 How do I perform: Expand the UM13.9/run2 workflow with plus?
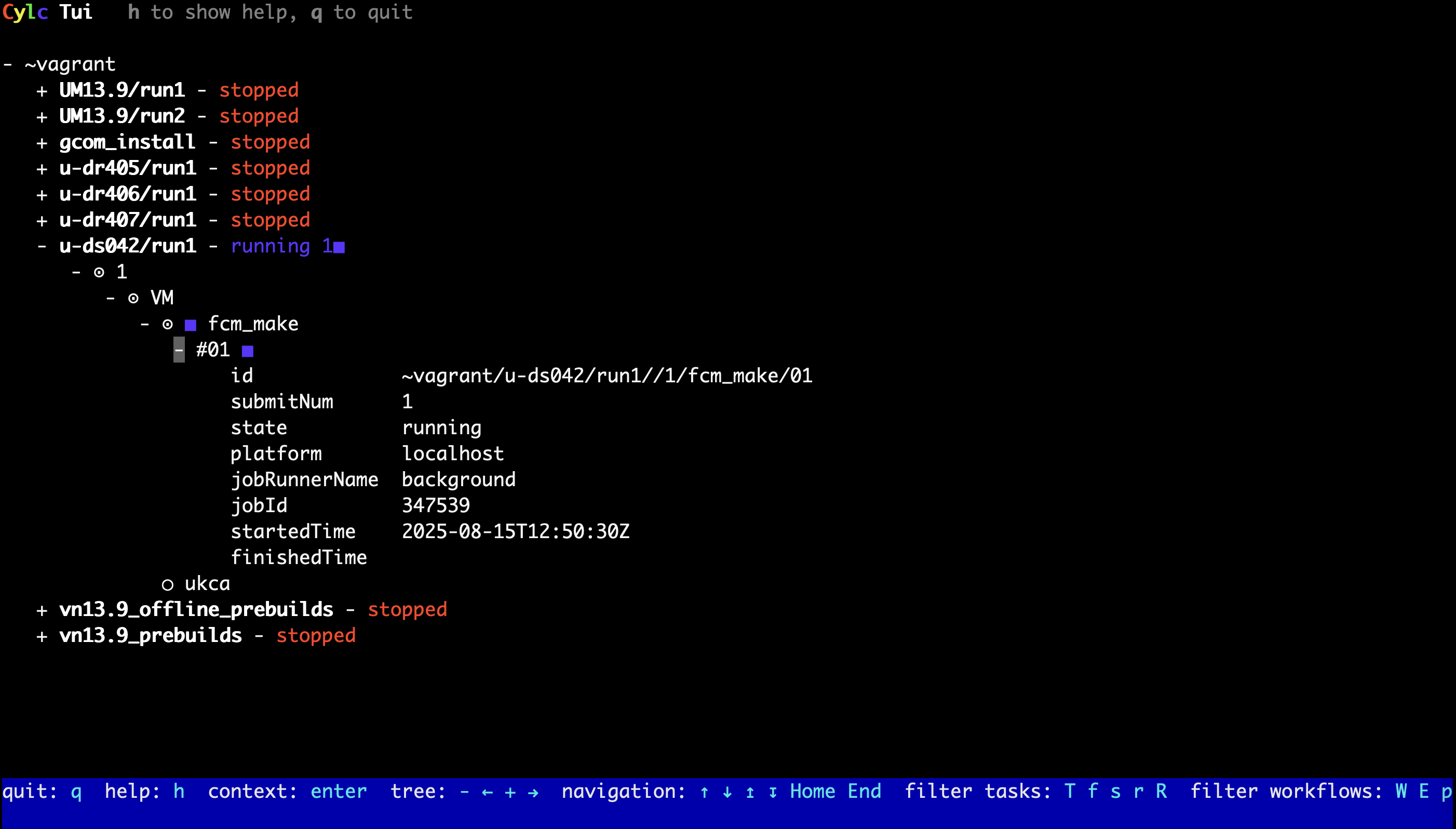[x=42, y=117]
